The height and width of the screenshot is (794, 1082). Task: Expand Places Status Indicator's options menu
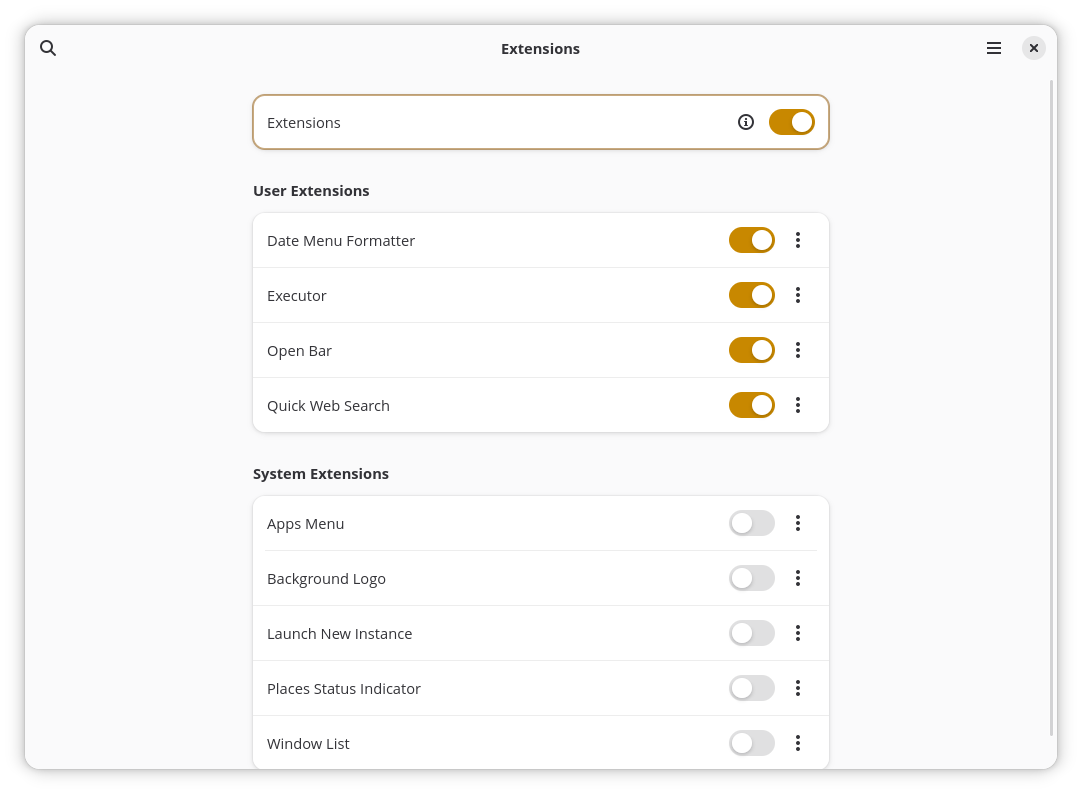click(x=798, y=688)
